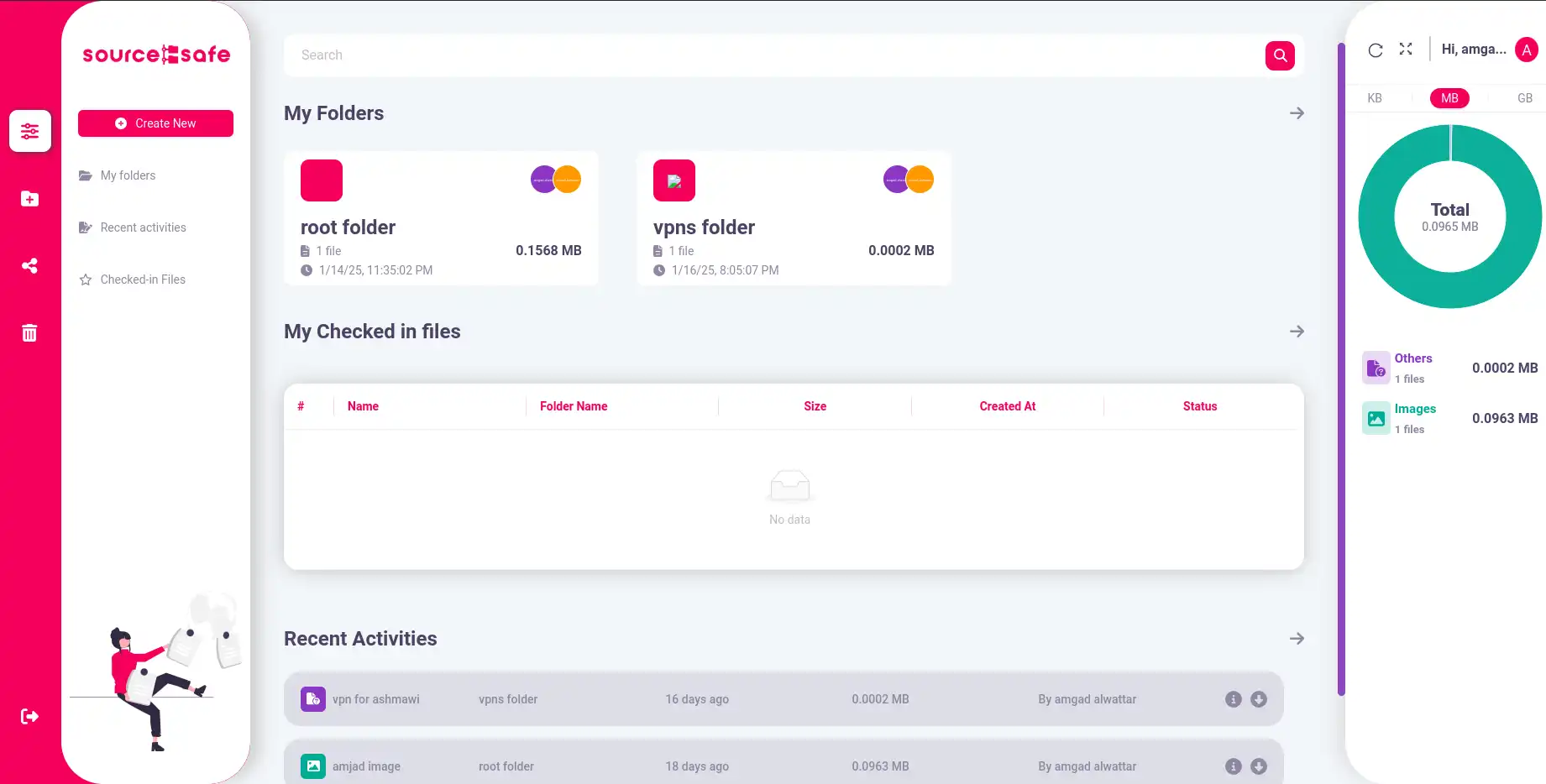Open the trash bin icon
Image resolution: width=1546 pixels, height=784 pixels.
click(x=29, y=333)
